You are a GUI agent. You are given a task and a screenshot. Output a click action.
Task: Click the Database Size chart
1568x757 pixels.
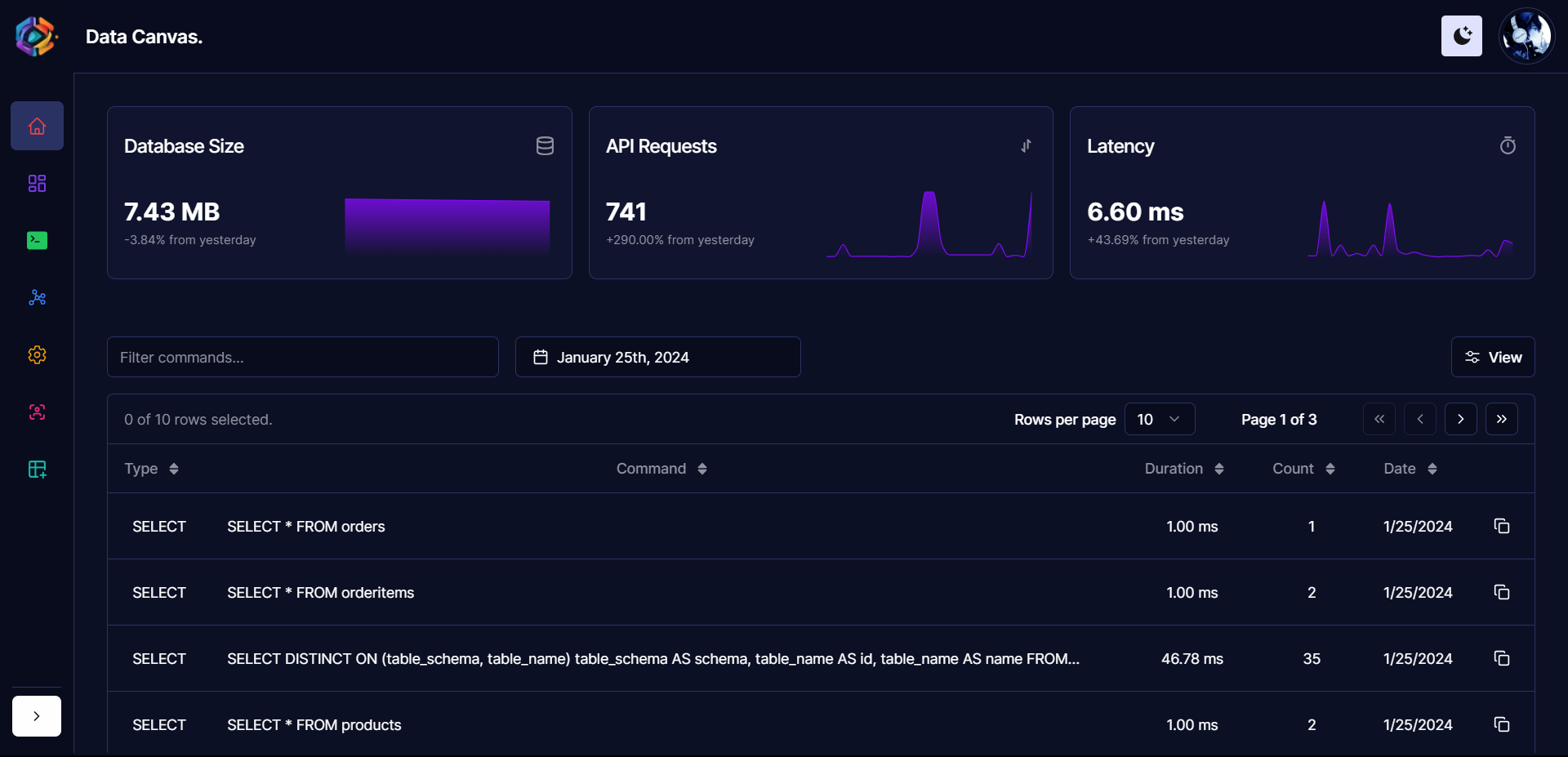tap(448, 227)
